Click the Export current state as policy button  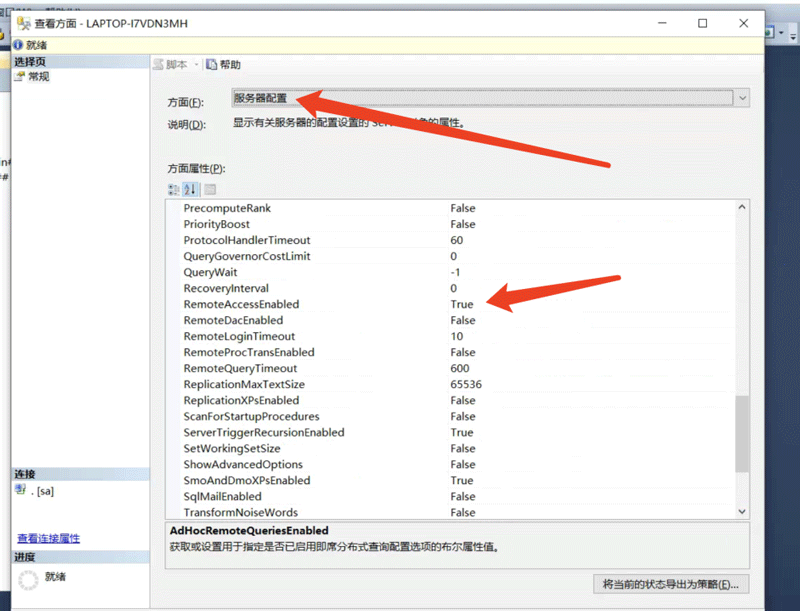(x=671, y=584)
